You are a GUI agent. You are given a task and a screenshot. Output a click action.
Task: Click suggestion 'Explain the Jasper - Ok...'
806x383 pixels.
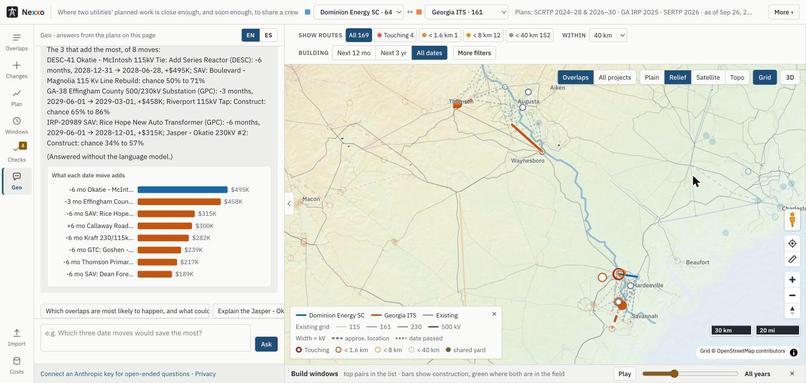tap(249, 311)
